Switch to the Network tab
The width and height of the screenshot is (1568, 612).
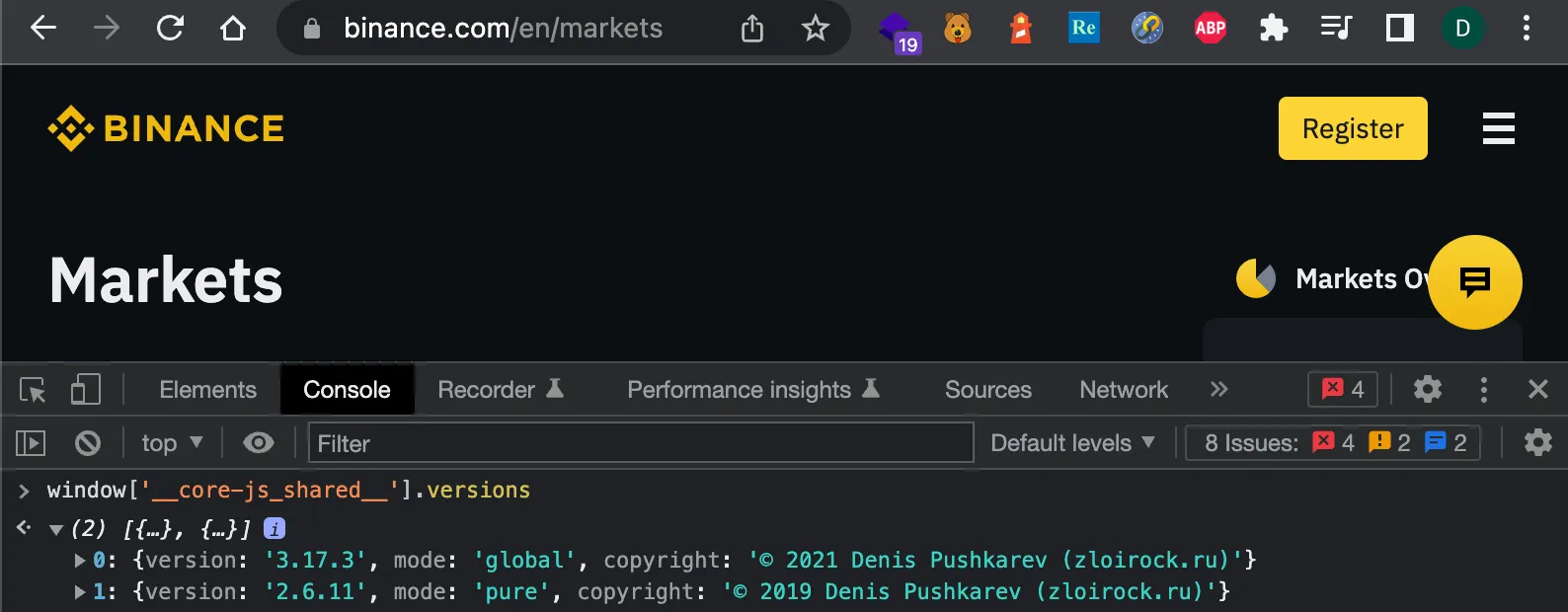(x=1124, y=390)
